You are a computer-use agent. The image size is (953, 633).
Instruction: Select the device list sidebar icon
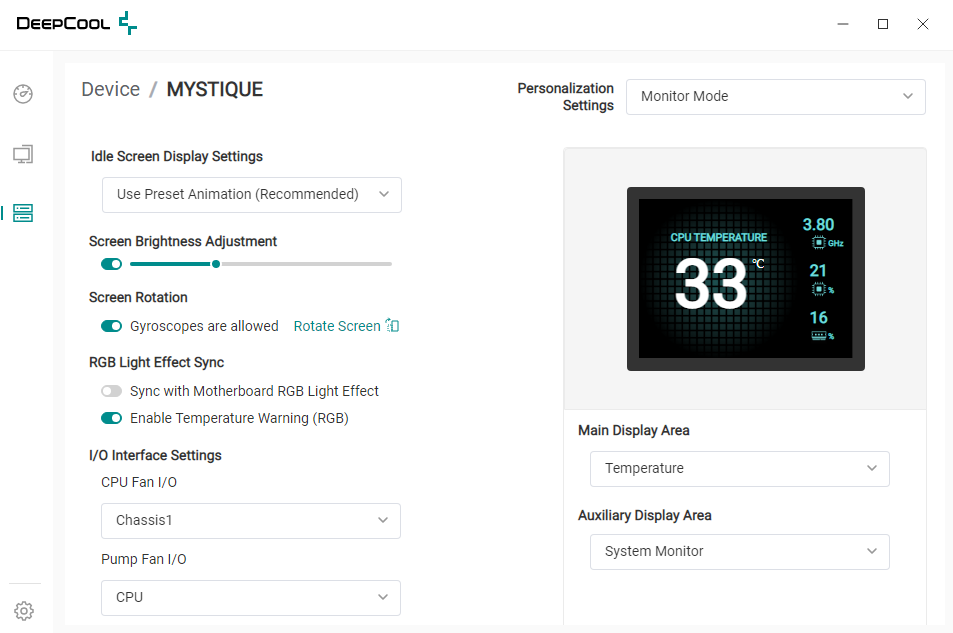23,213
